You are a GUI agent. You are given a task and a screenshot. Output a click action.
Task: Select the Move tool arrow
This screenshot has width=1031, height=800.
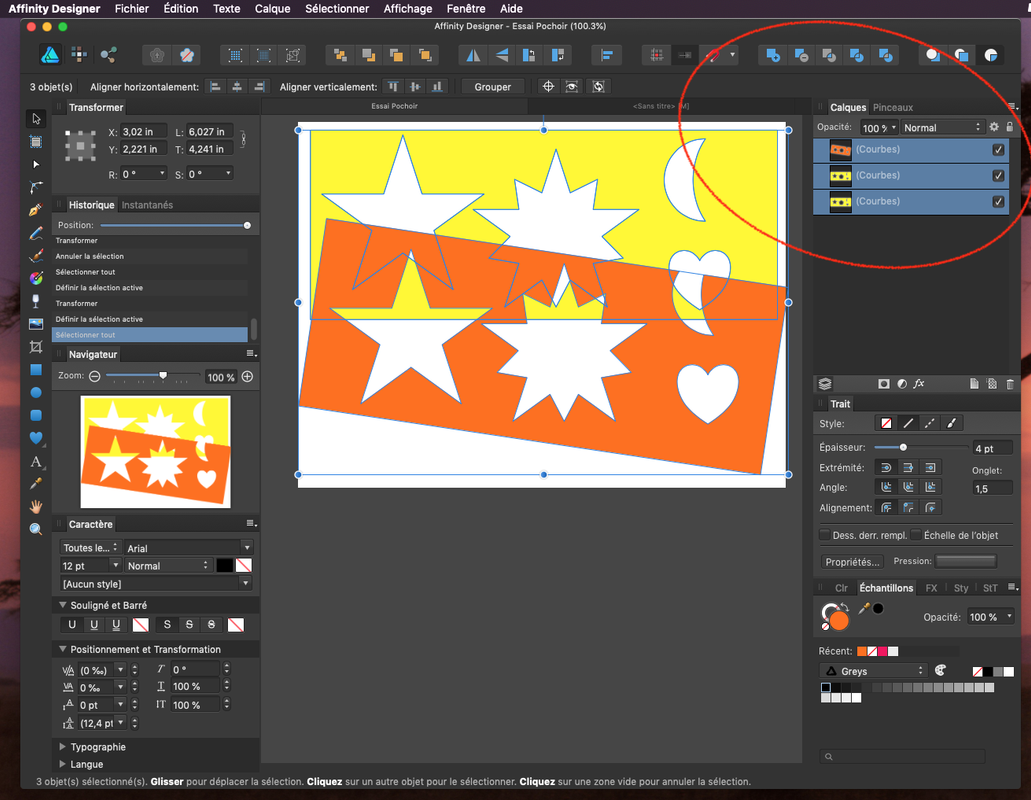point(36,119)
